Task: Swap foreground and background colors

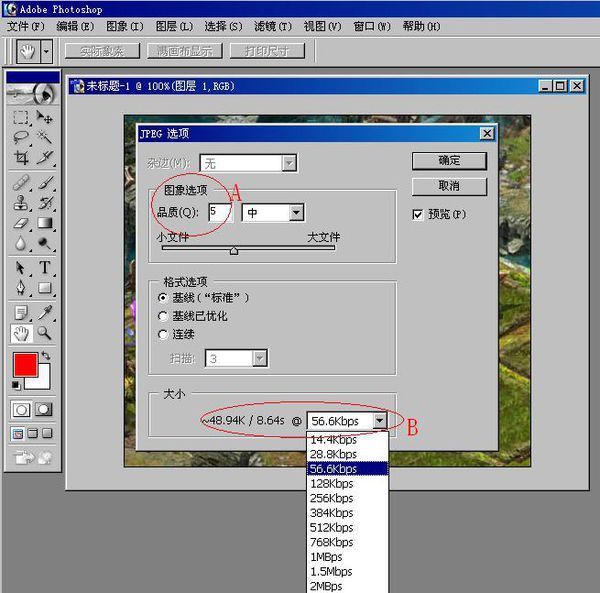Action: click(x=46, y=355)
